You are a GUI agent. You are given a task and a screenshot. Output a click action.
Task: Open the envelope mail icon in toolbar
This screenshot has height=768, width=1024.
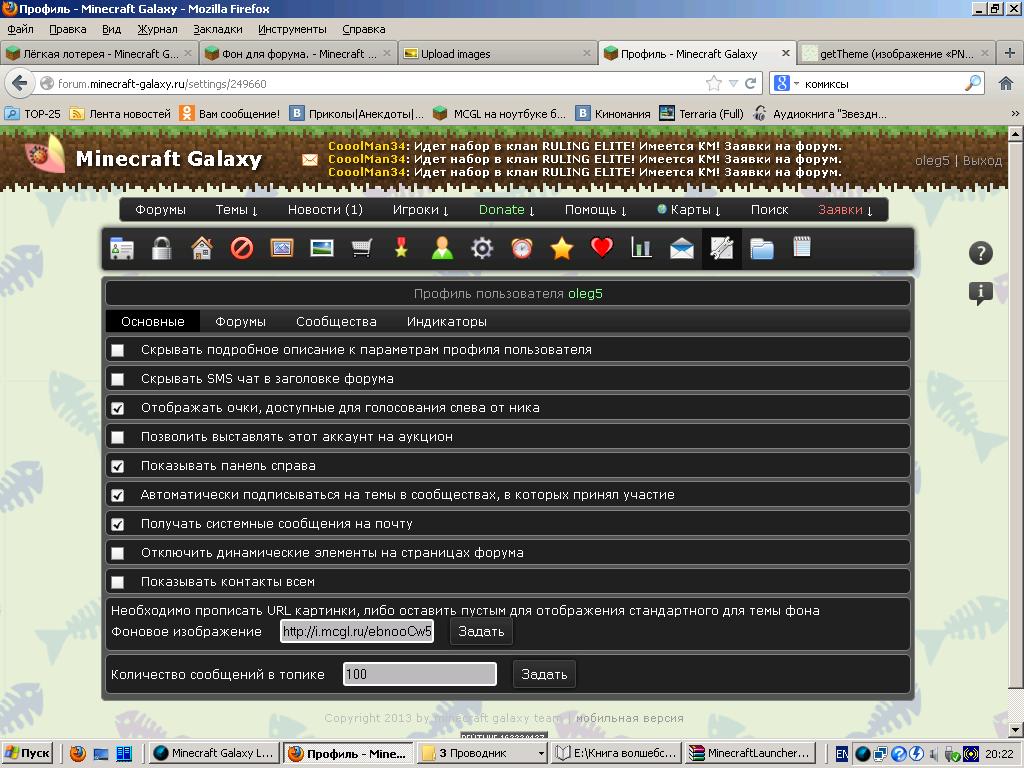tap(682, 249)
